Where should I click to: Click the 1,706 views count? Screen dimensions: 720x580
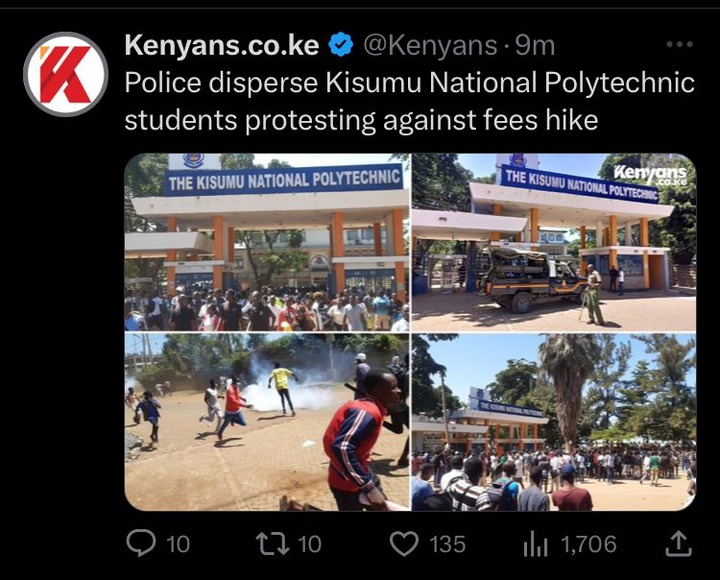[x=588, y=544]
